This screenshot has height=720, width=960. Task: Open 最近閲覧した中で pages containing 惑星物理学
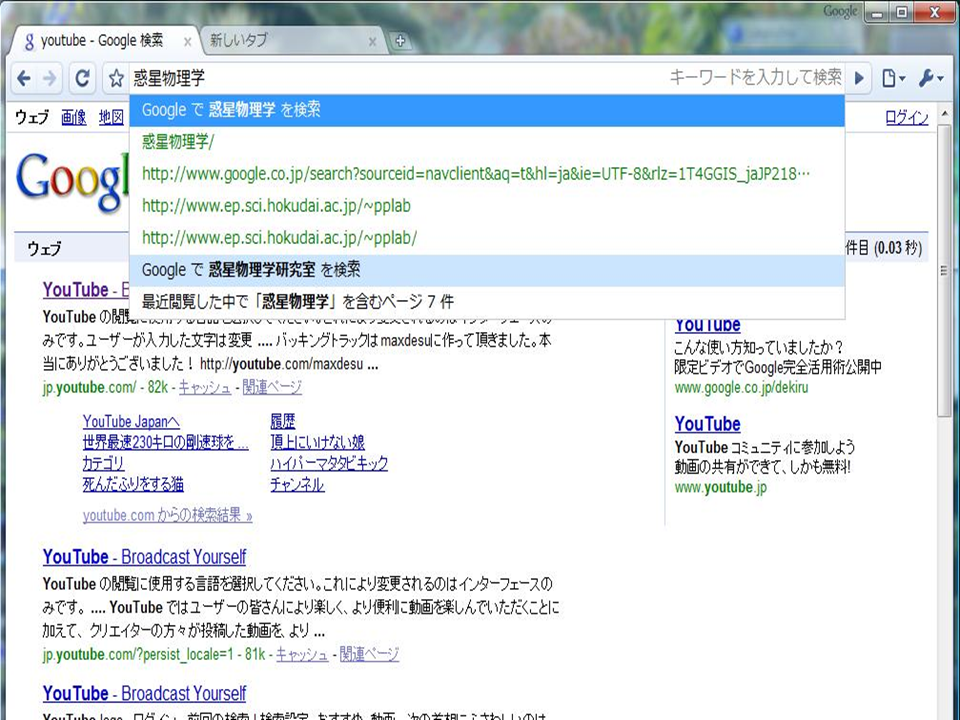(487, 301)
